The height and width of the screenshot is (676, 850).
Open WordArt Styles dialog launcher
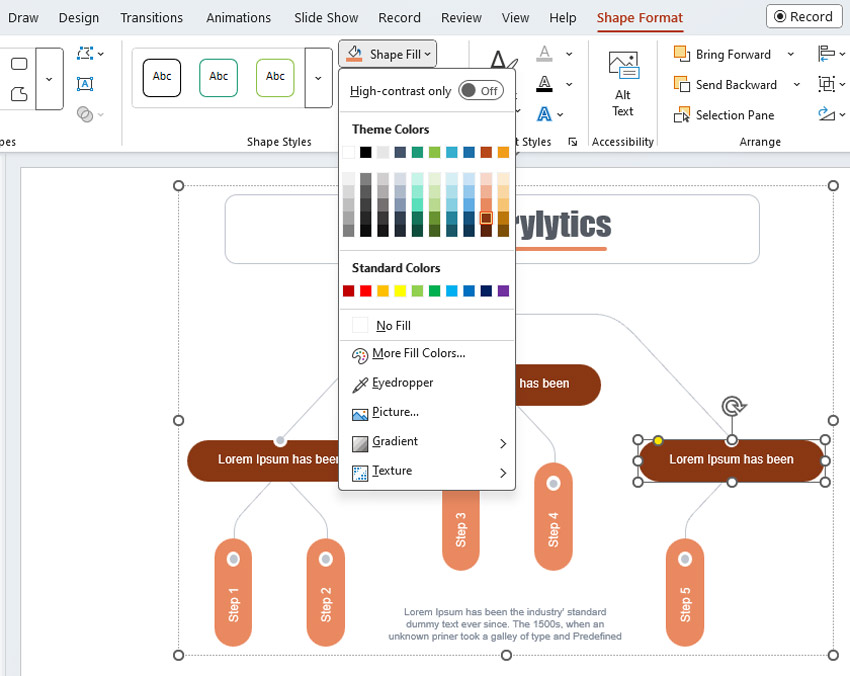pos(572,141)
